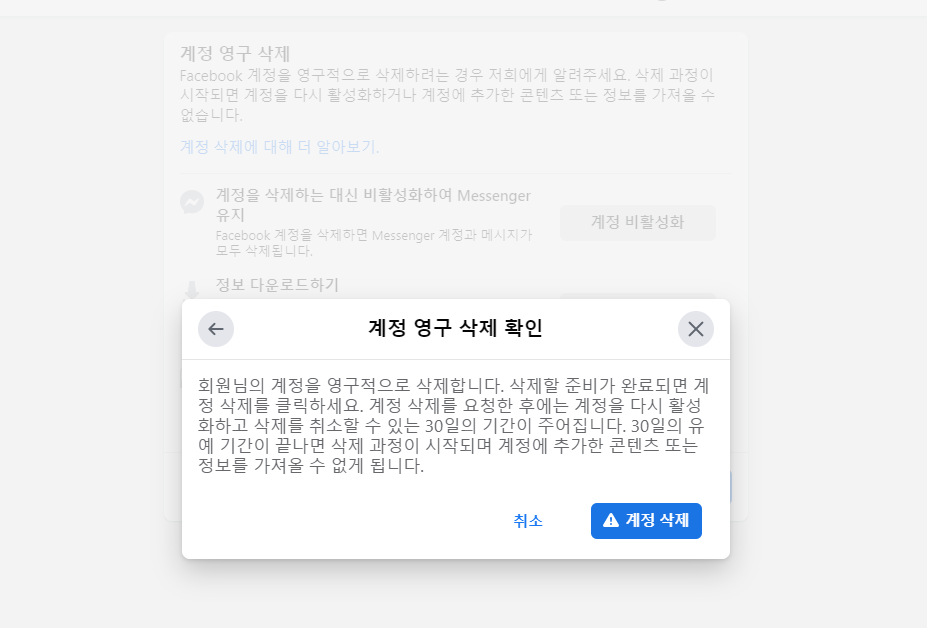Select the dimmed 계정 비활성화 button
The height and width of the screenshot is (628, 927).
pos(638,222)
